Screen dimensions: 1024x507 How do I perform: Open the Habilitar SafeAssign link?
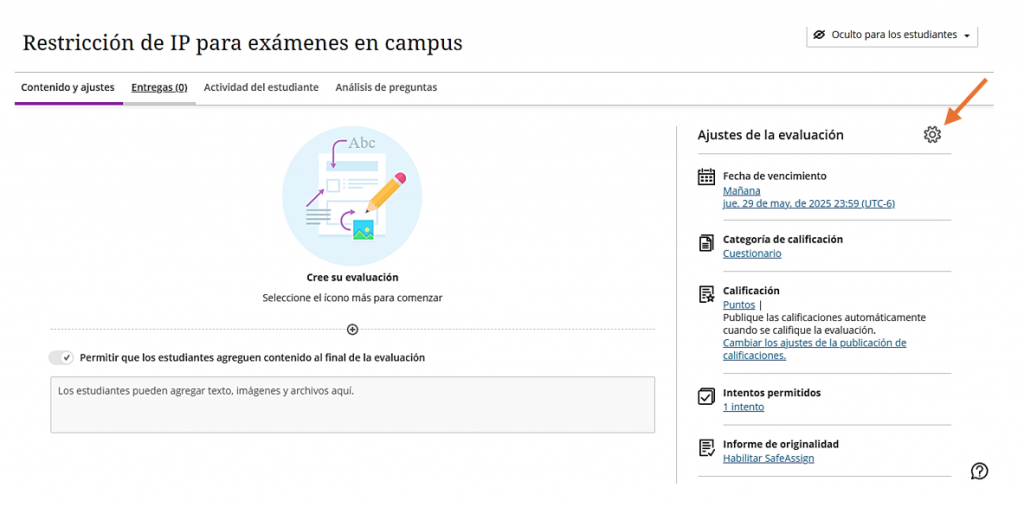769,458
